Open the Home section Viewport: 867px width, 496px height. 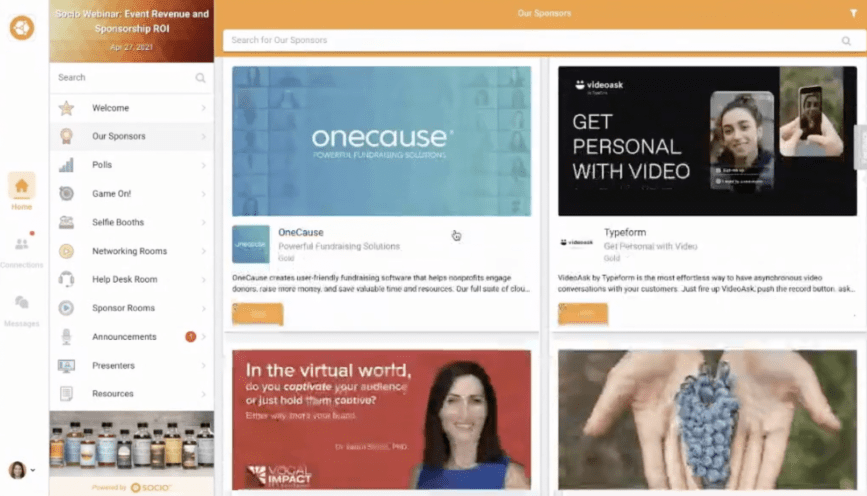coord(22,192)
